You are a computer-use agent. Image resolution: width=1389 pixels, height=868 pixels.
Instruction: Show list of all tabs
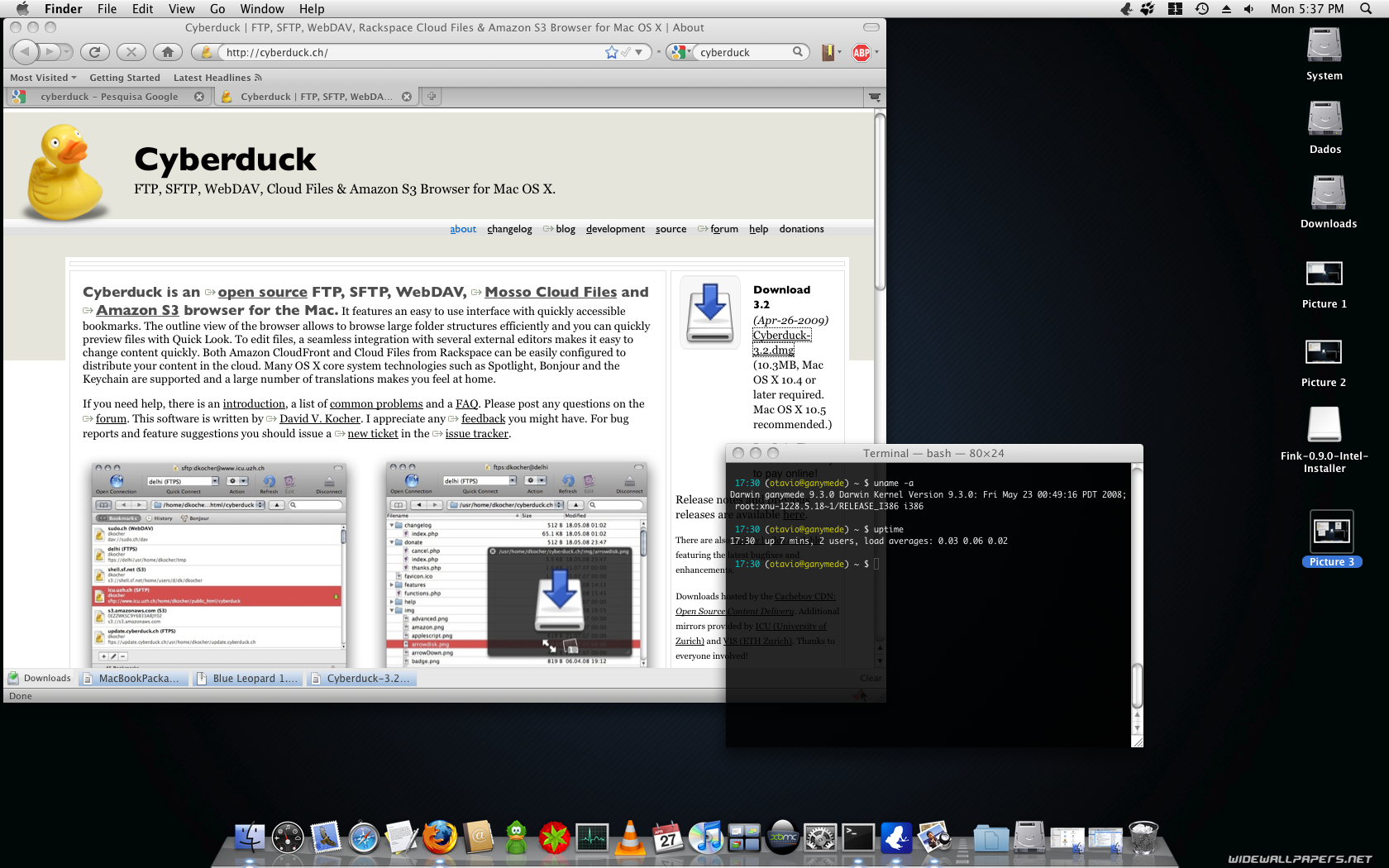pyautogui.click(x=874, y=97)
